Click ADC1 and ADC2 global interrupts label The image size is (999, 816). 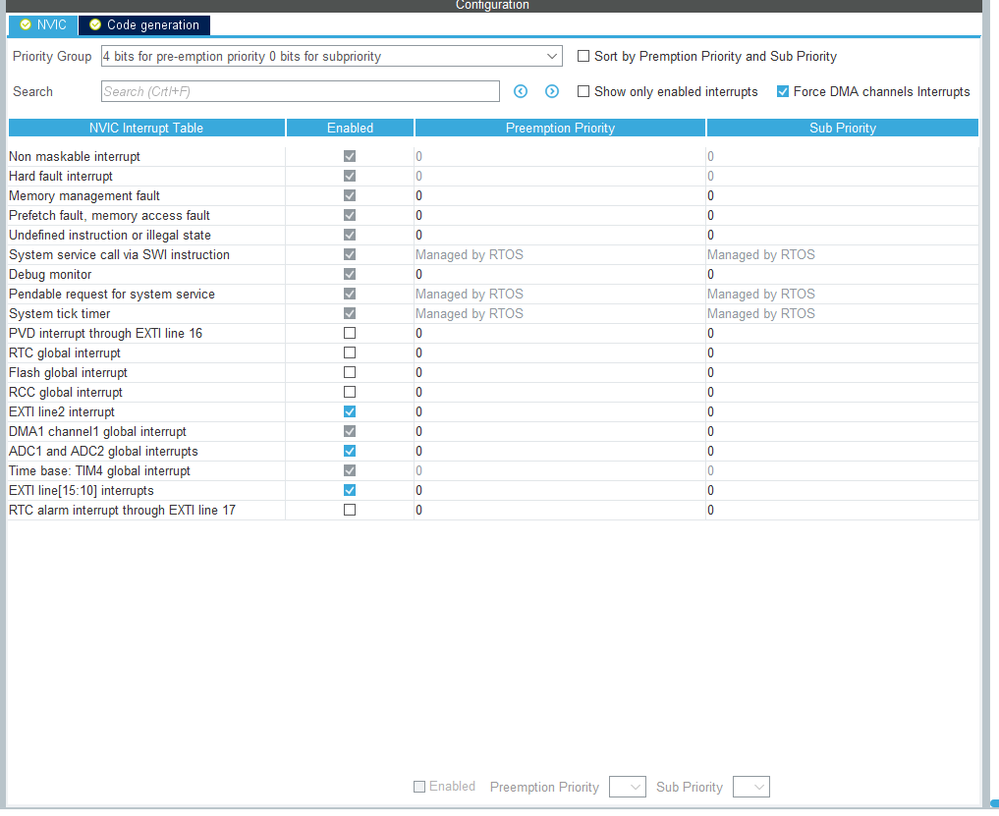click(103, 451)
